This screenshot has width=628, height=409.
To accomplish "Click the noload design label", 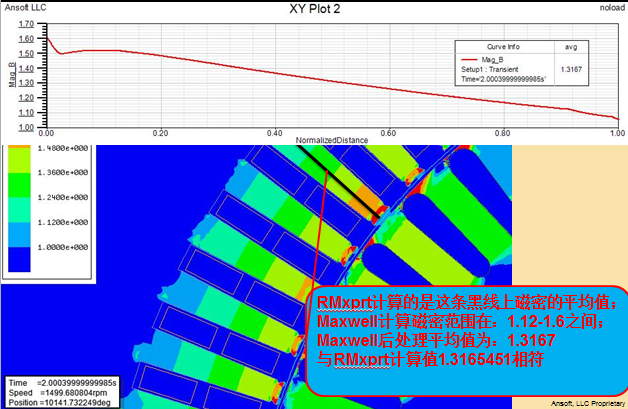I will point(612,8).
